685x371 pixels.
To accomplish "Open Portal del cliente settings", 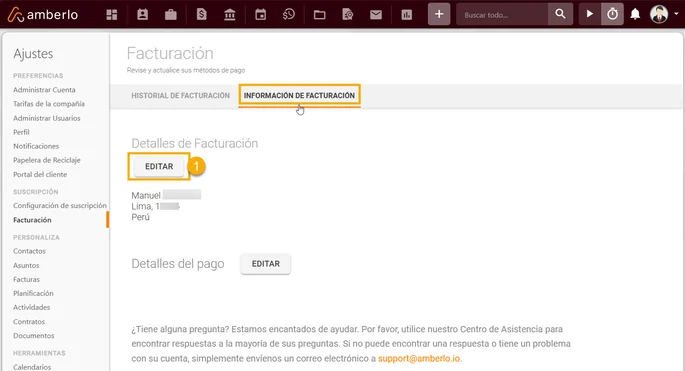I will 40,174.
